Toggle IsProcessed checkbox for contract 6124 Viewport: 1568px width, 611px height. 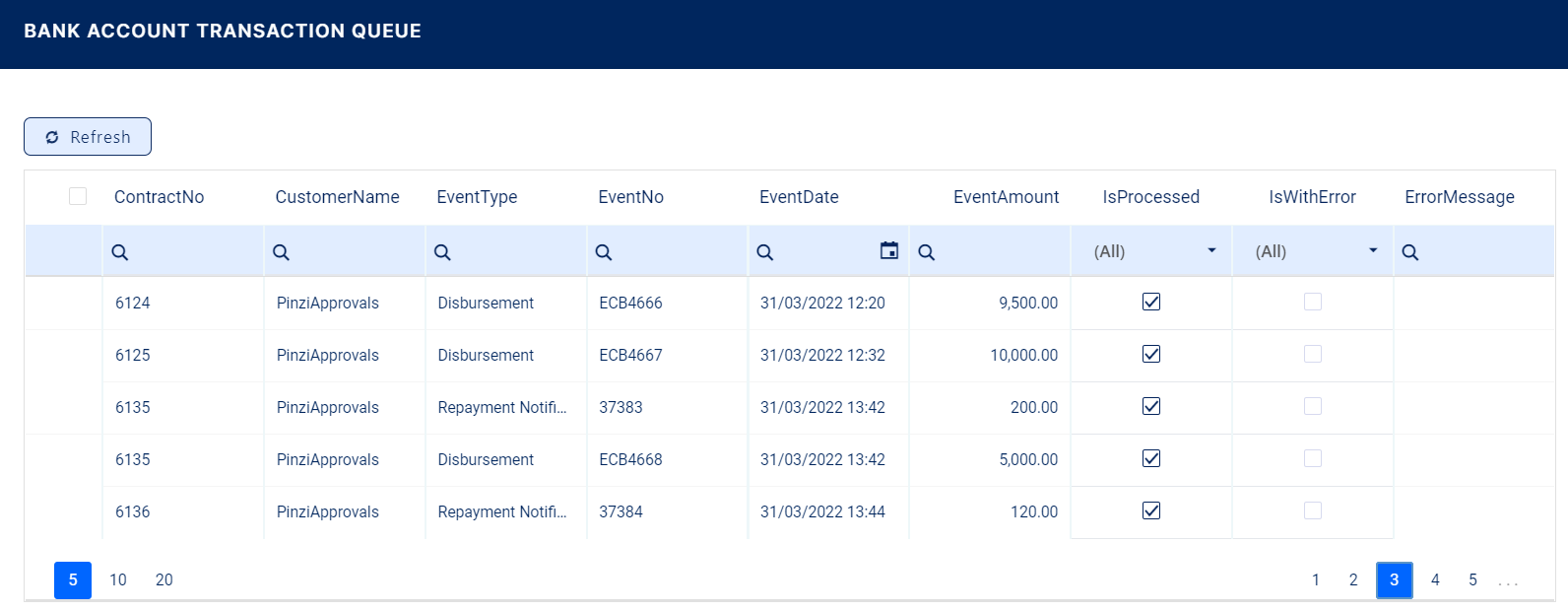[1150, 302]
